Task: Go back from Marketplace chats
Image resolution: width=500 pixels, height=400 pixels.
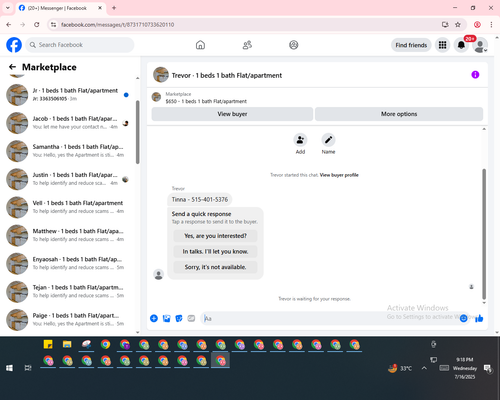Action: [13, 67]
